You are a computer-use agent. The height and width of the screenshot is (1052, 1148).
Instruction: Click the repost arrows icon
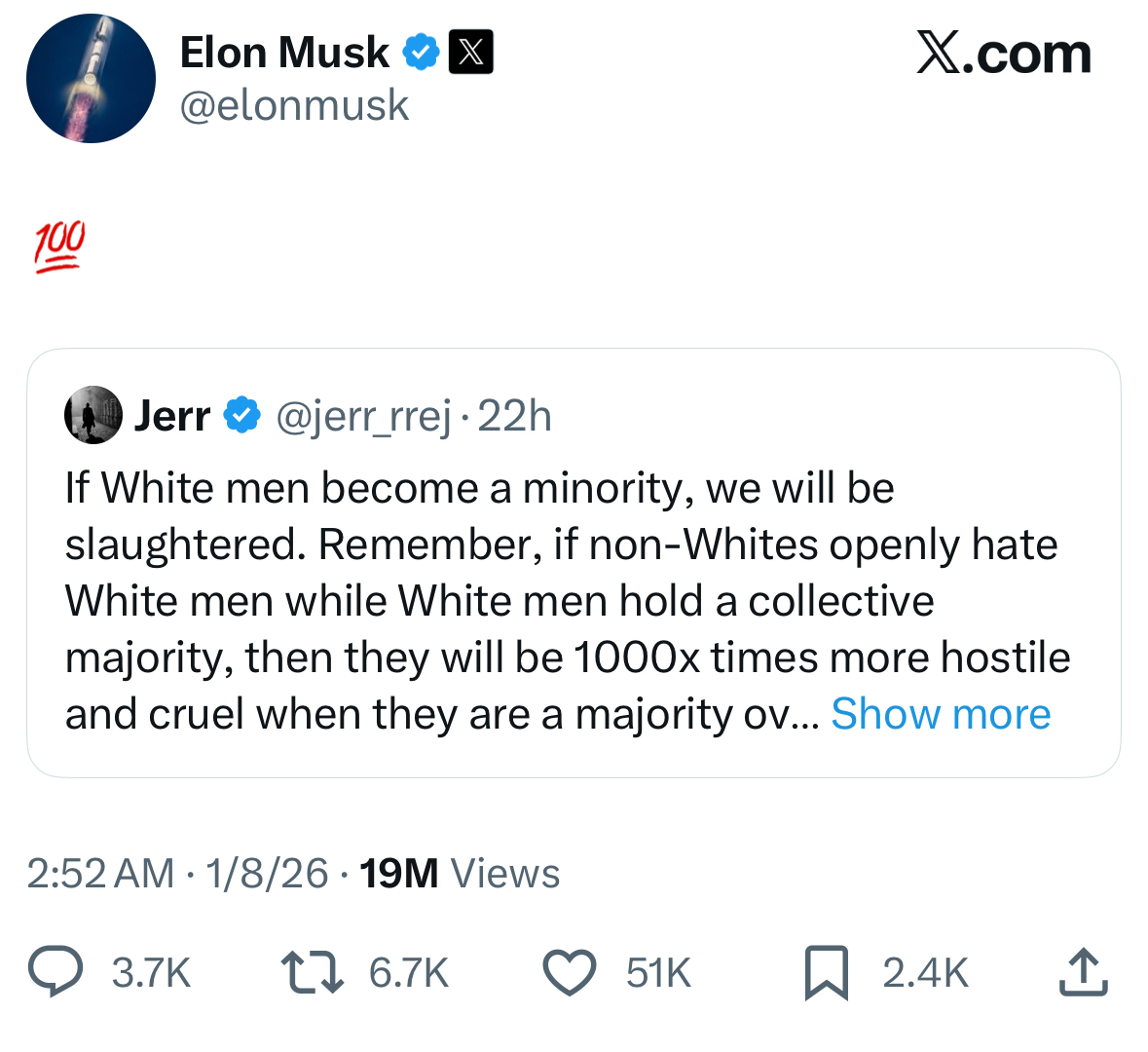pos(312,973)
